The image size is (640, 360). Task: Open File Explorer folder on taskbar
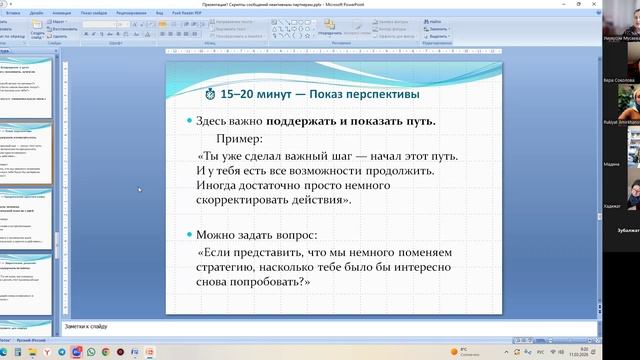[32, 352]
